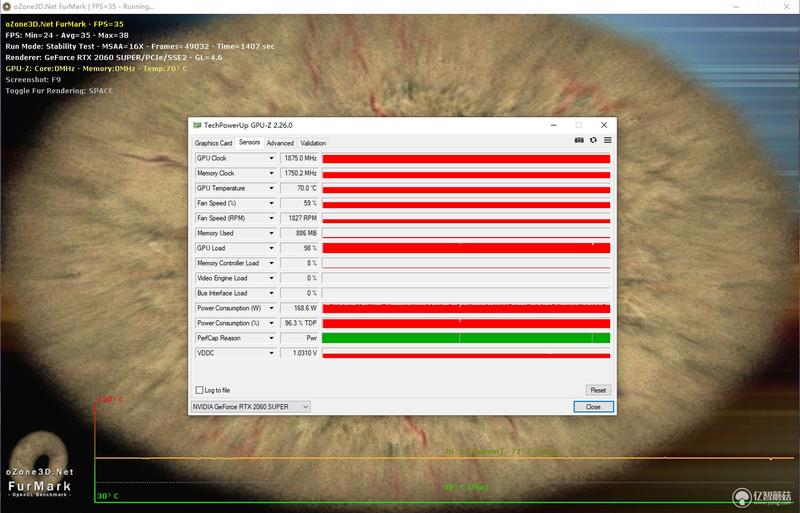Screen dimensions: 800x513
Task: Click the GPU-Z refresh icon
Action: [x=593, y=140]
